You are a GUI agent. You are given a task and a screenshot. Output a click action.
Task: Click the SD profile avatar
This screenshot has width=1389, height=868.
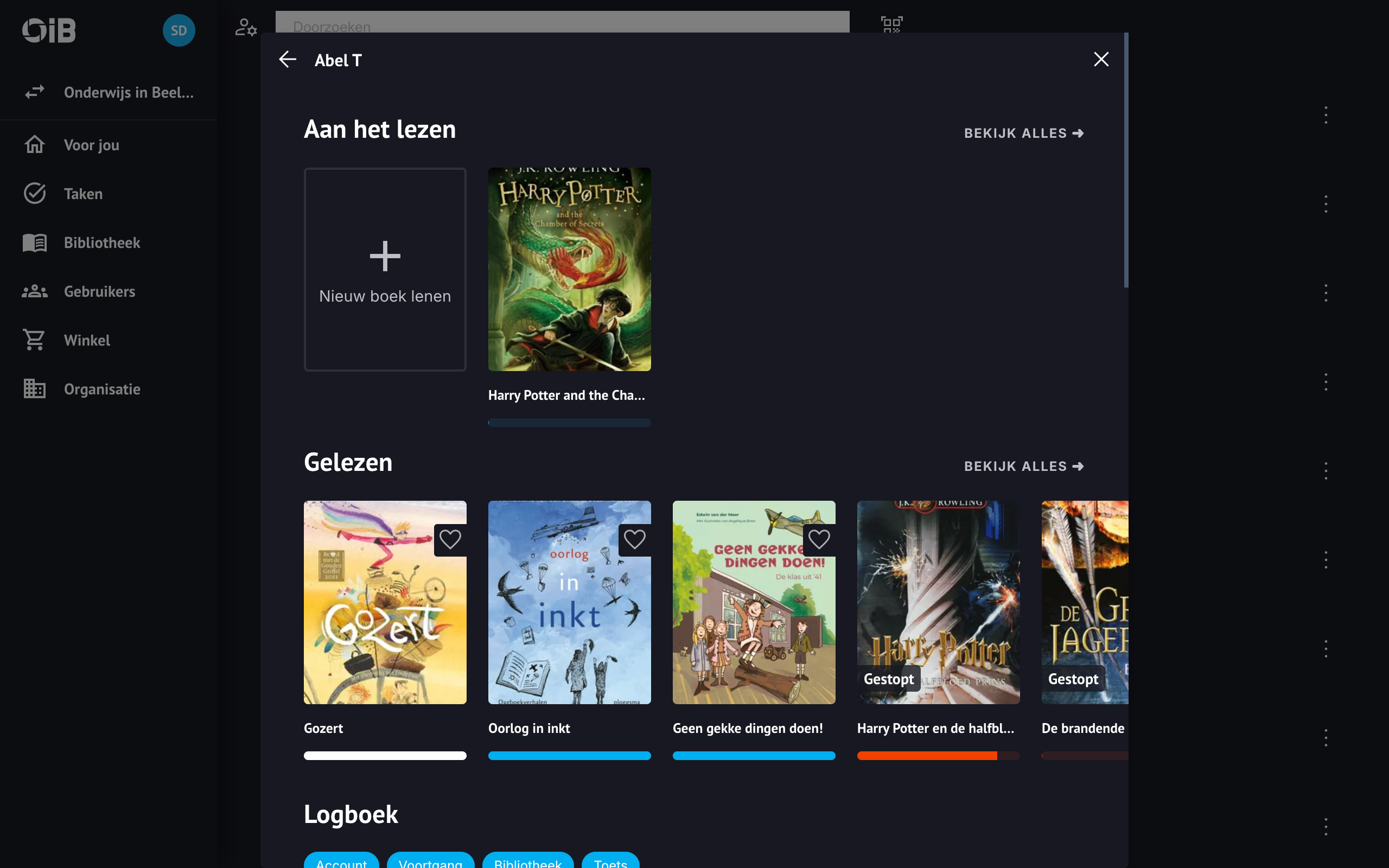tap(179, 30)
